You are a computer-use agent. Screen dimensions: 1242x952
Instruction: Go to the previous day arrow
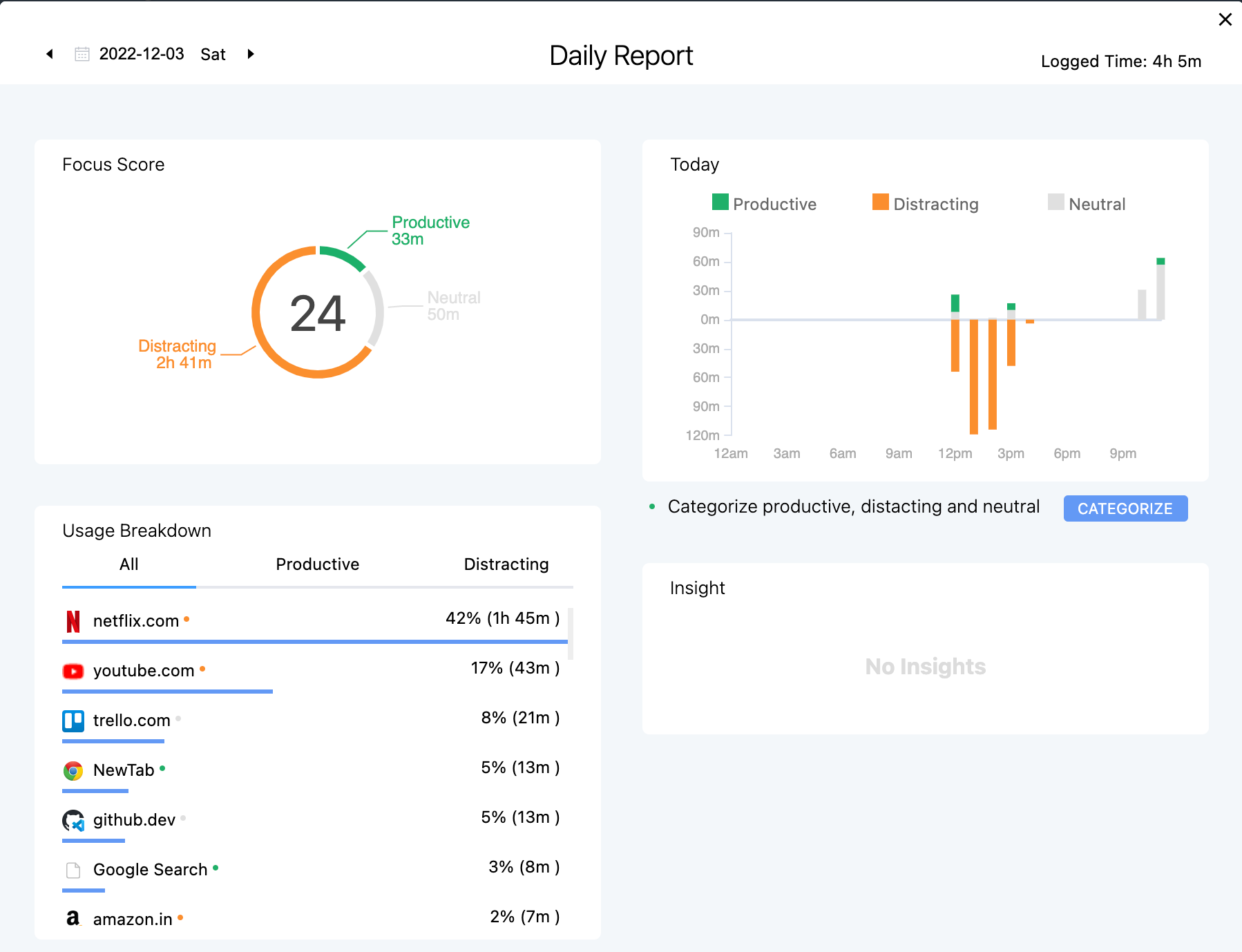(x=50, y=54)
